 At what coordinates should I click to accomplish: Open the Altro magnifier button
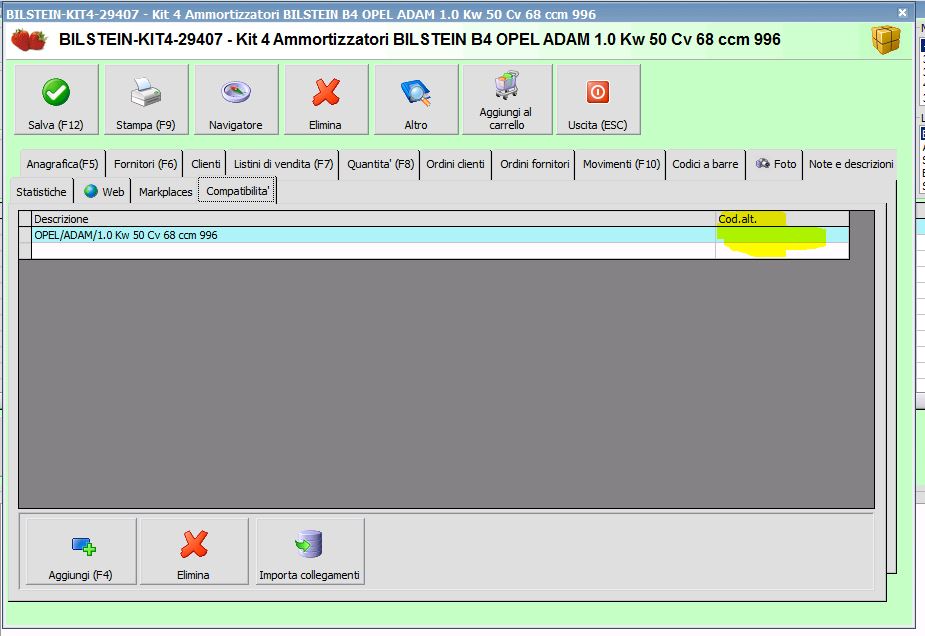click(x=416, y=99)
